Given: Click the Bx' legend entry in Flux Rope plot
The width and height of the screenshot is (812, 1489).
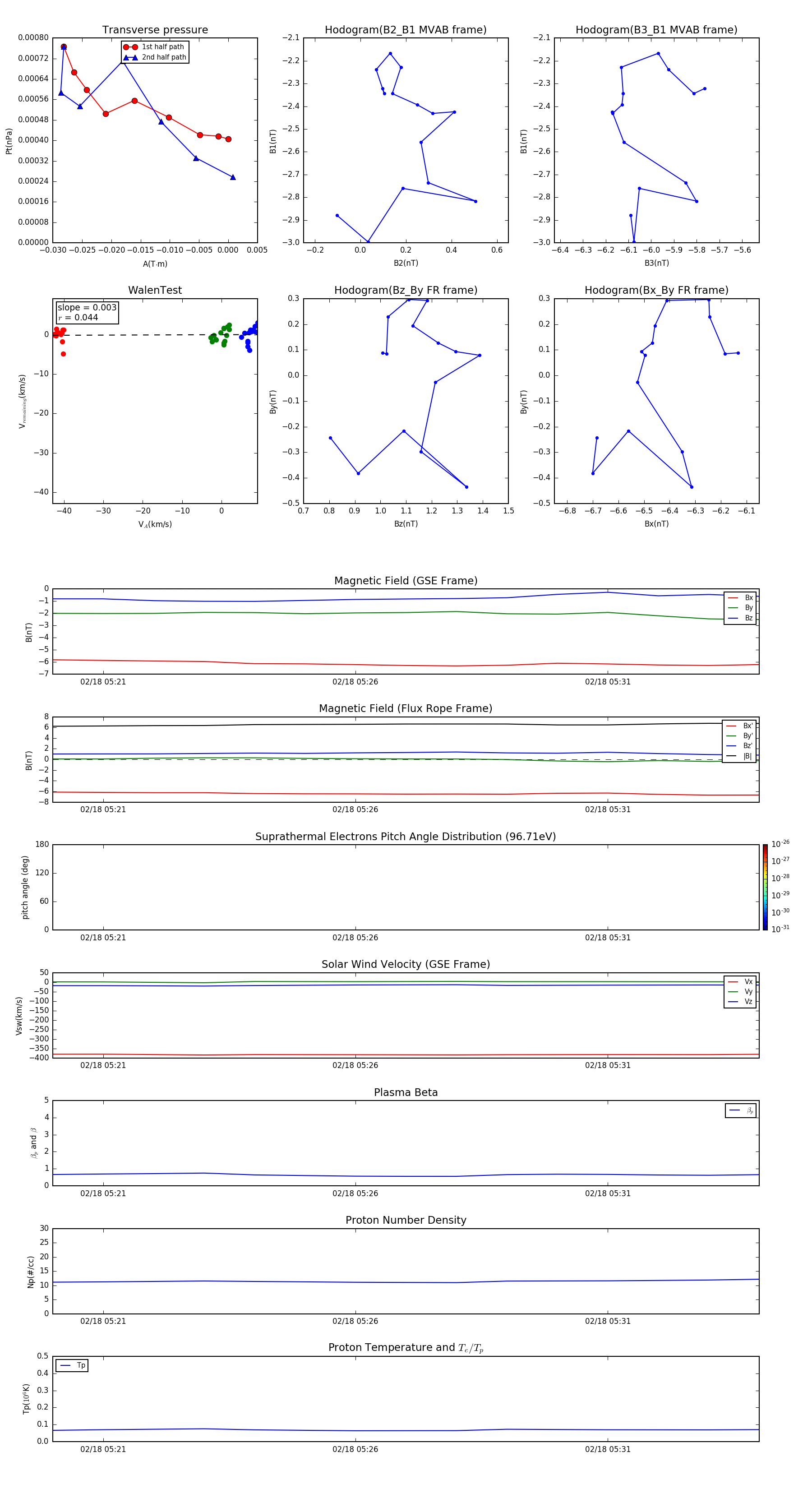Looking at the screenshot, I should [x=739, y=726].
